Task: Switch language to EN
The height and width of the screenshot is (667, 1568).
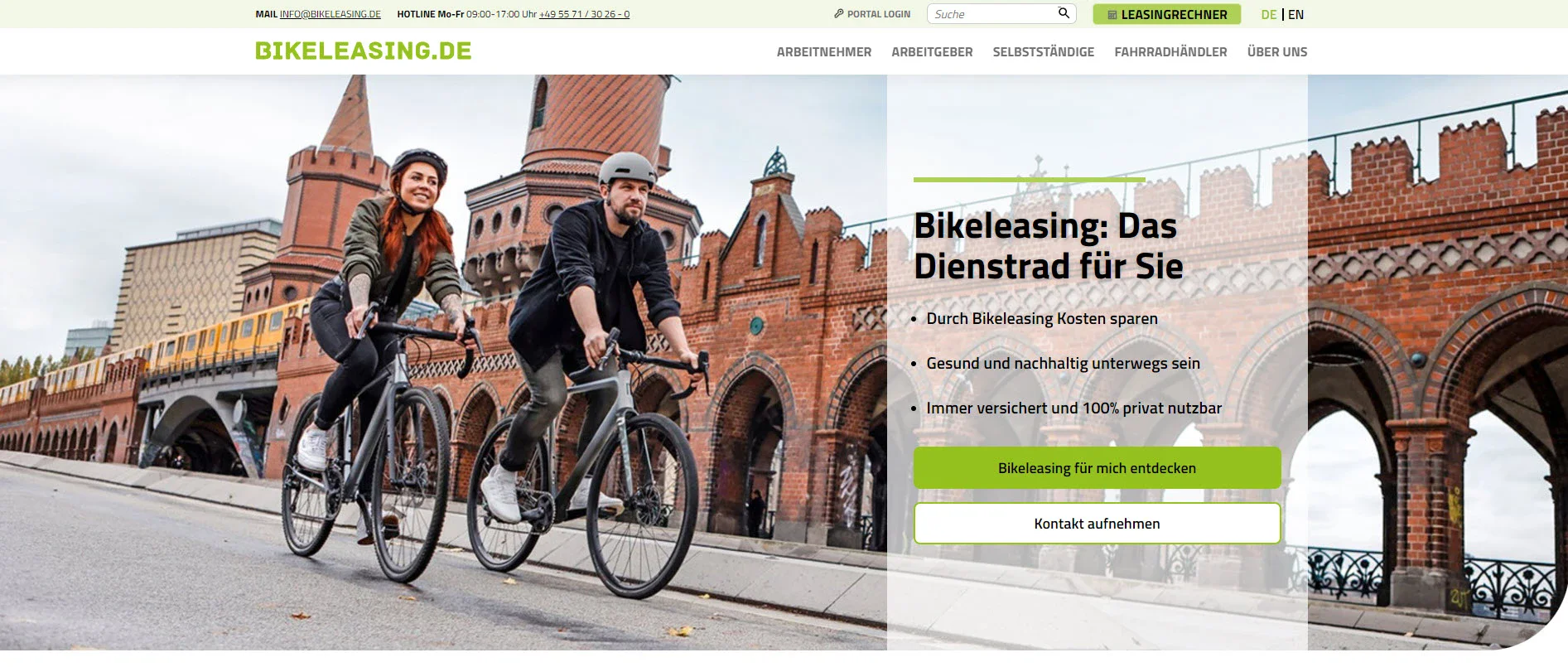Action: pyautogui.click(x=1296, y=15)
